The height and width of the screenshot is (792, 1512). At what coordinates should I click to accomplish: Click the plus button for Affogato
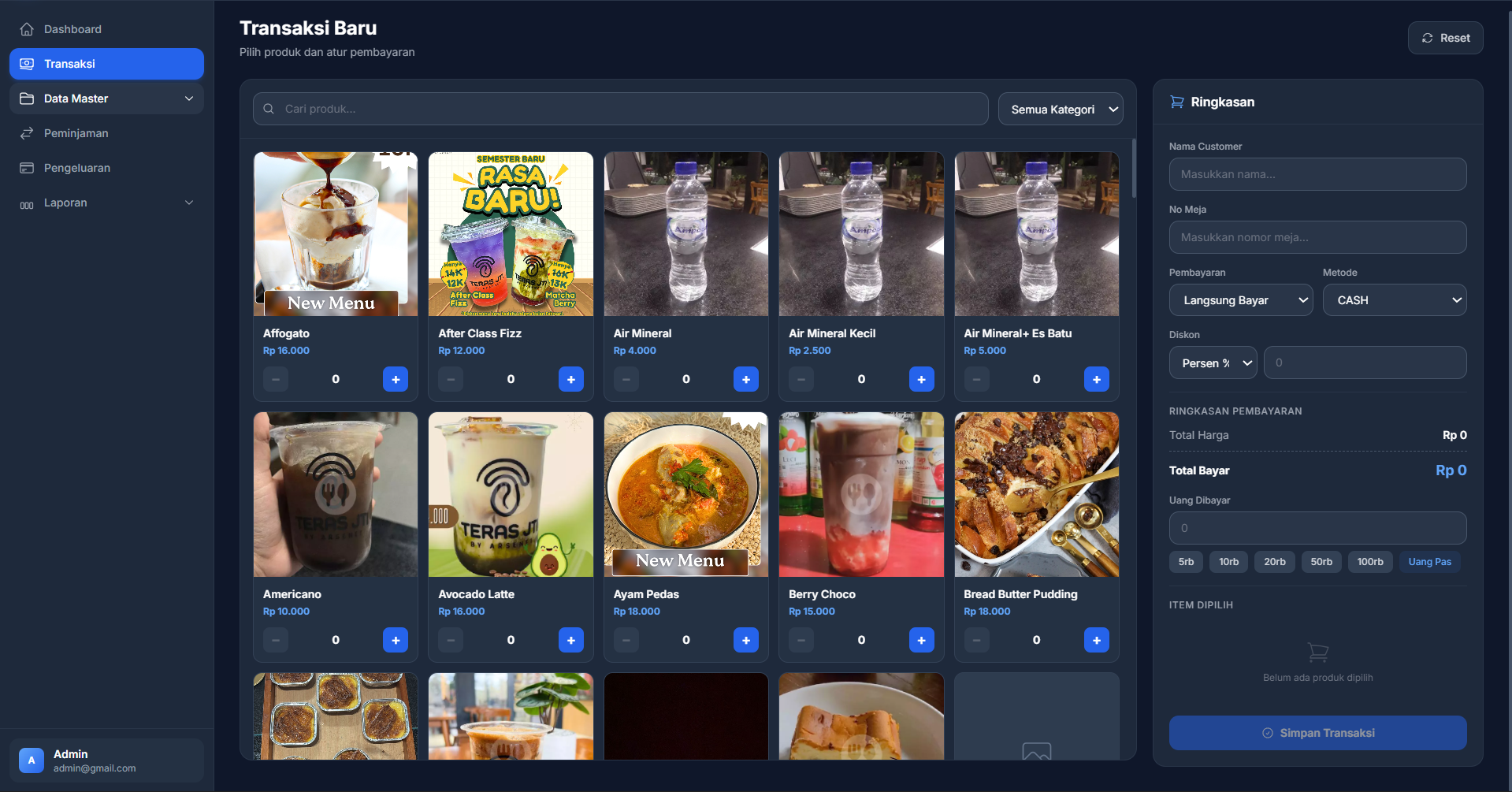pyautogui.click(x=396, y=379)
